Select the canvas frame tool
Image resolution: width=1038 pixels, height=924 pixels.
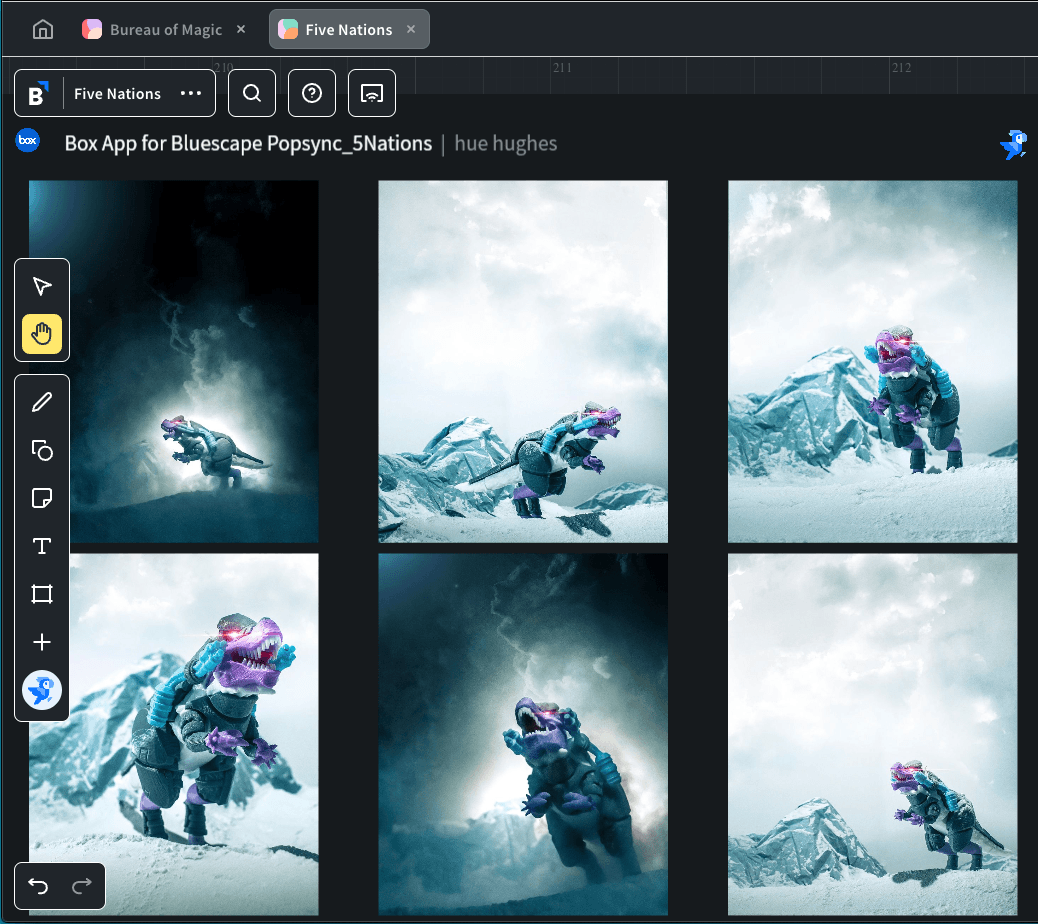(42, 594)
